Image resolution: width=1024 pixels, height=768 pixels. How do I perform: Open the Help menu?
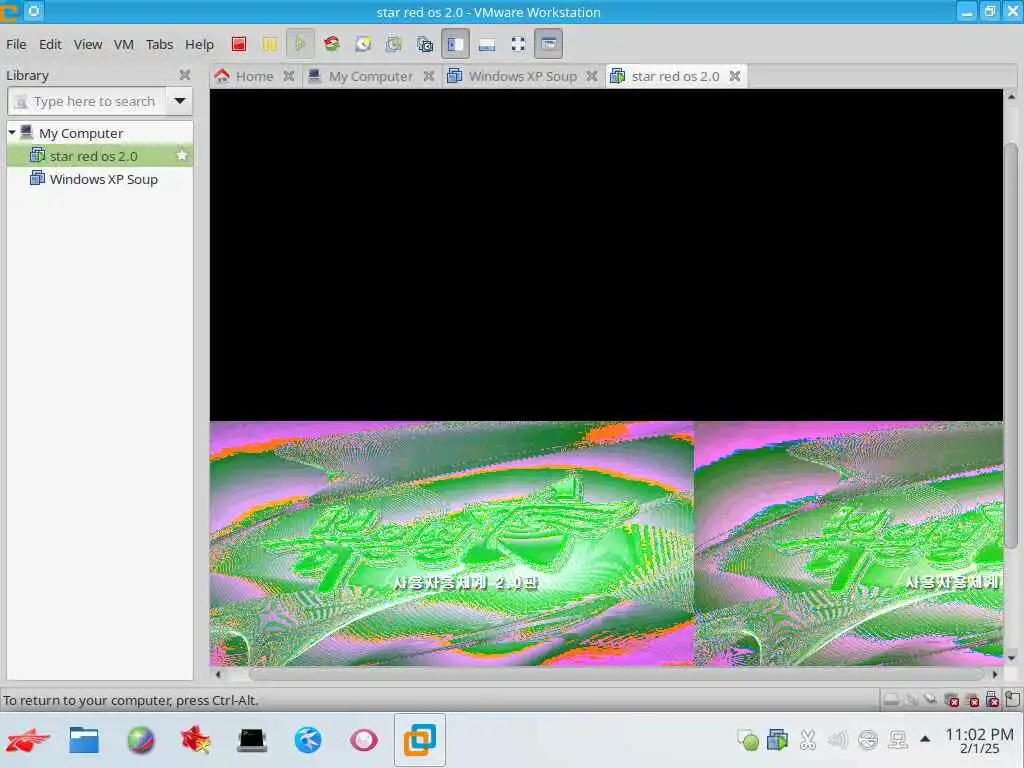199,44
